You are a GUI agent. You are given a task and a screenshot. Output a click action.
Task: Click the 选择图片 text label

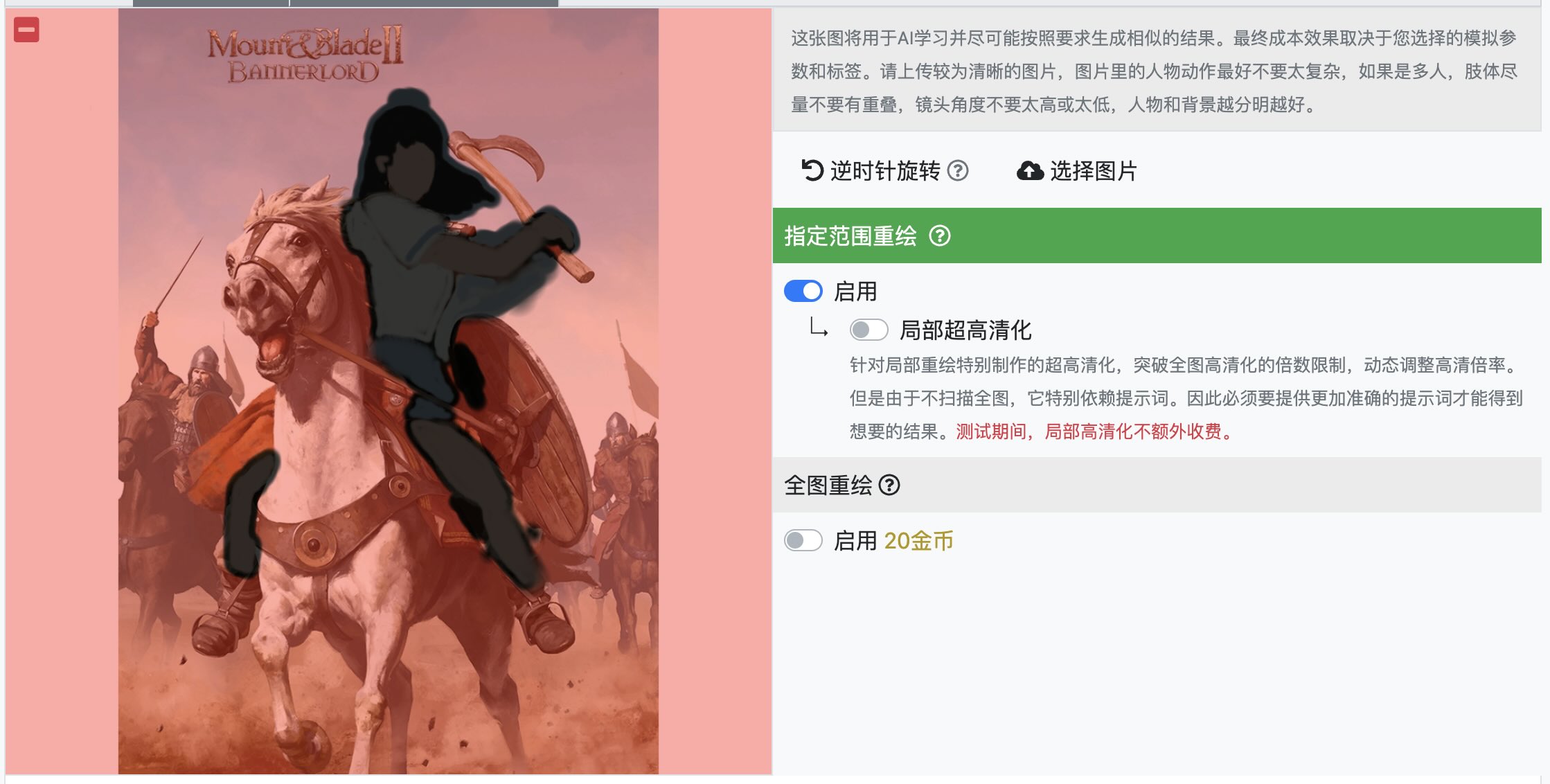coord(1094,170)
